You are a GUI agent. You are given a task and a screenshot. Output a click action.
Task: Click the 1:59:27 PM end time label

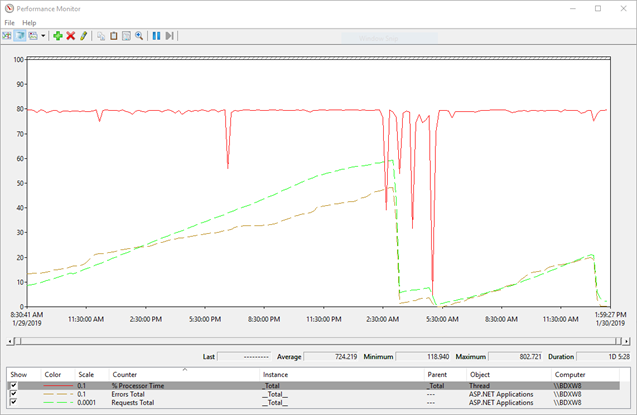[x=611, y=314]
